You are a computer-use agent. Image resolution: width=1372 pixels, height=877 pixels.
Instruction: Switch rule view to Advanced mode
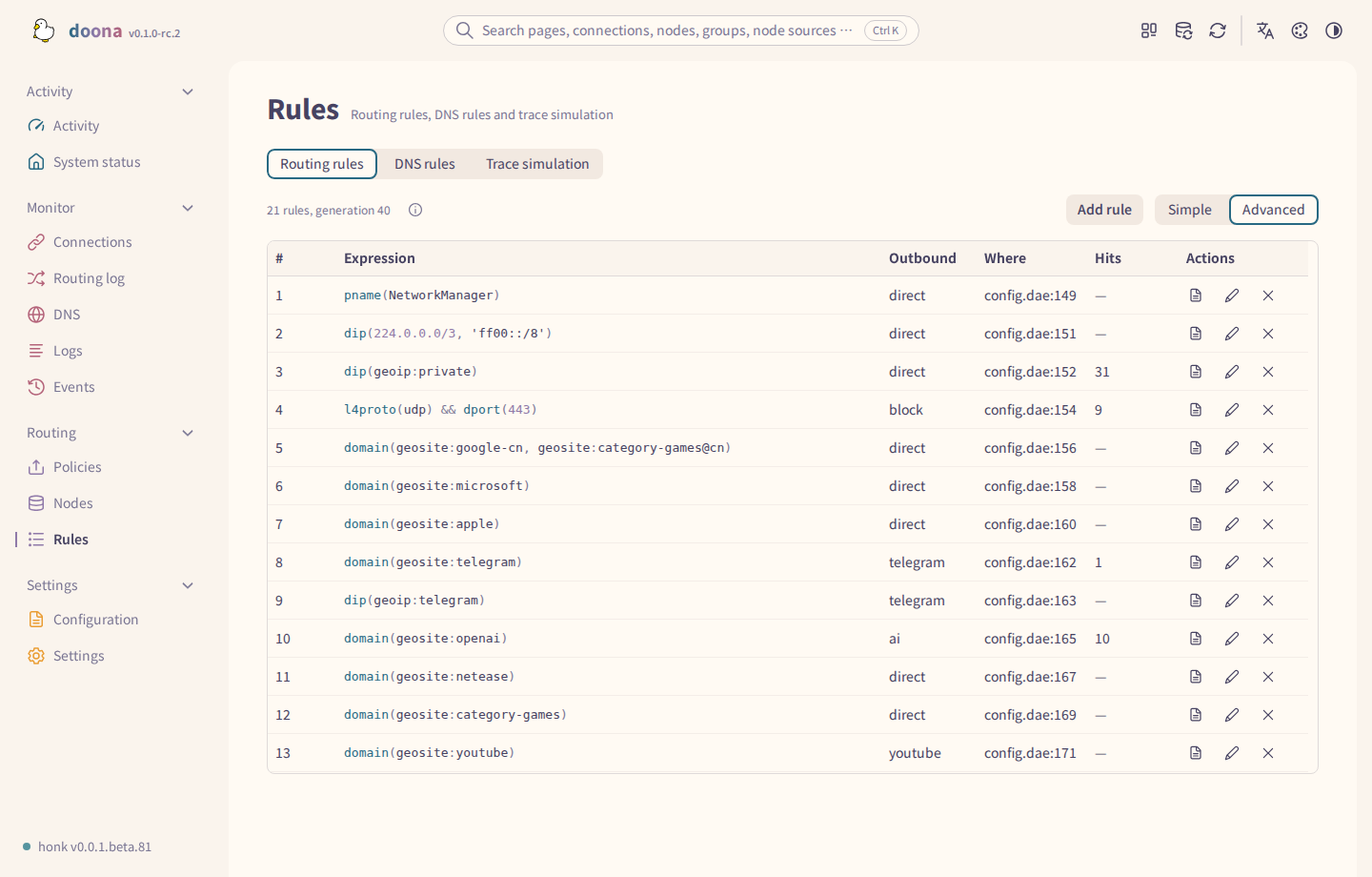click(x=1274, y=210)
